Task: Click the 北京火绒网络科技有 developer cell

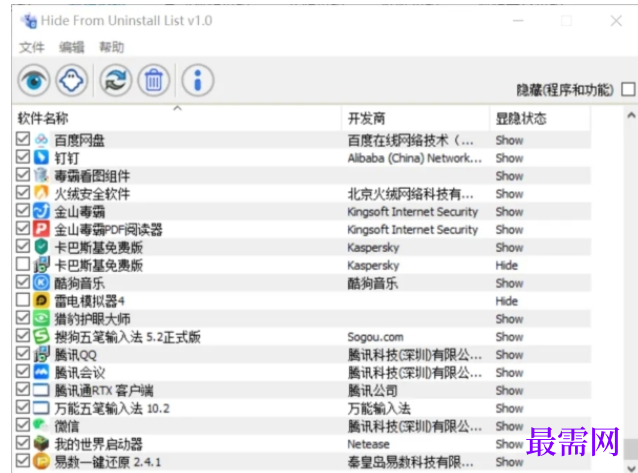Action: (x=411, y=194)
